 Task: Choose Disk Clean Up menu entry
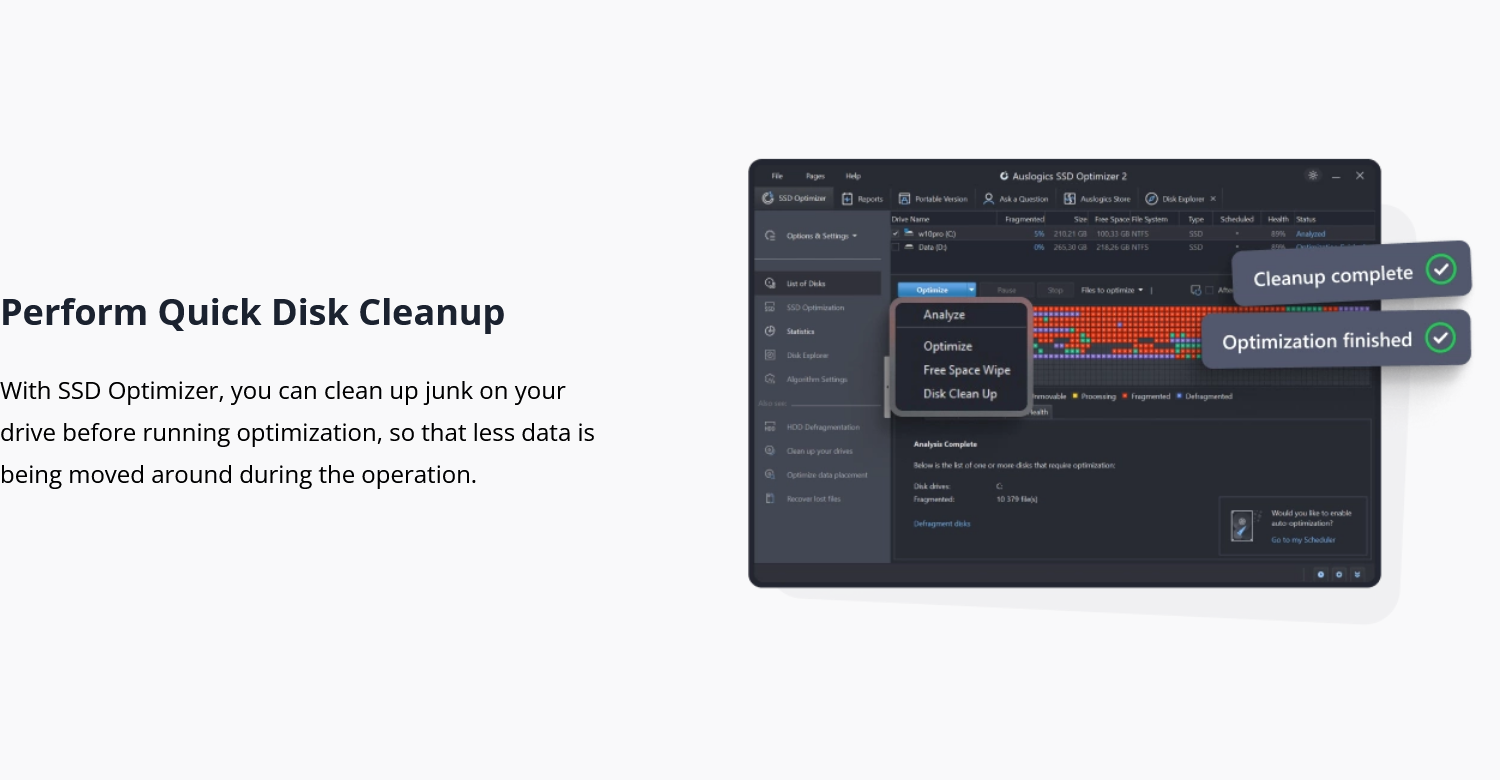tap(961, 394)
